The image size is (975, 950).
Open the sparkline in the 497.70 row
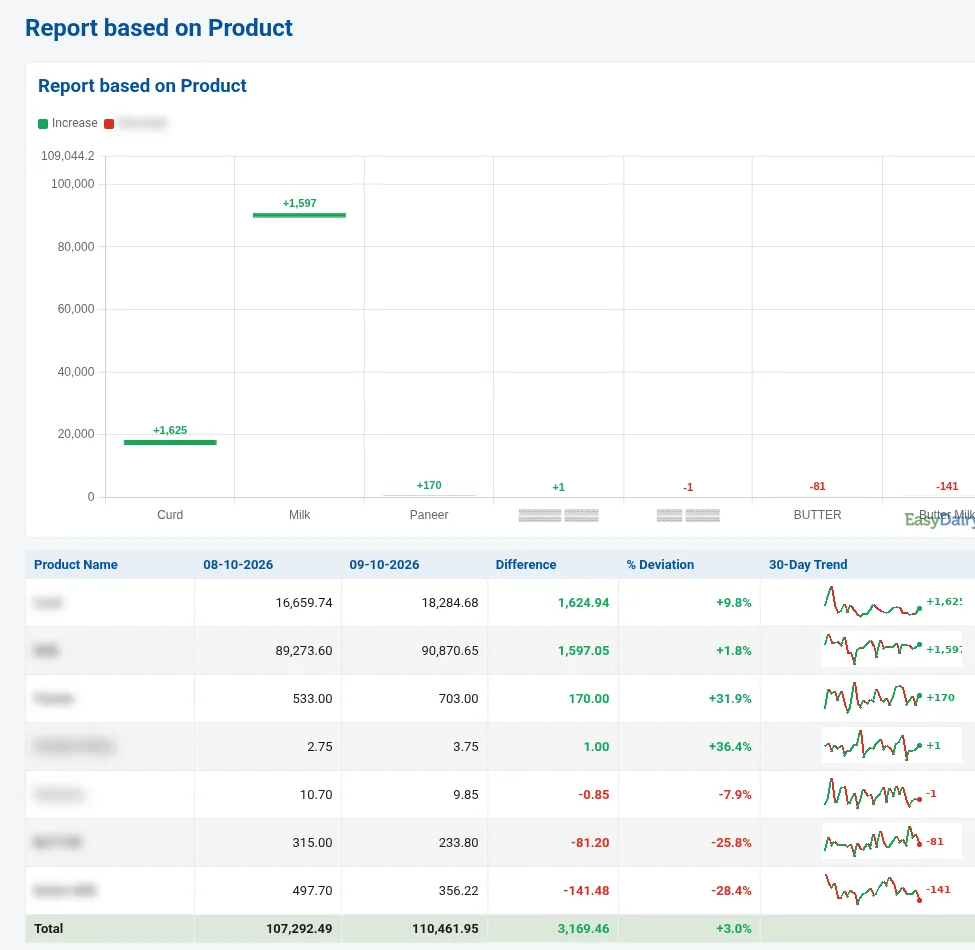pos(892,889)
